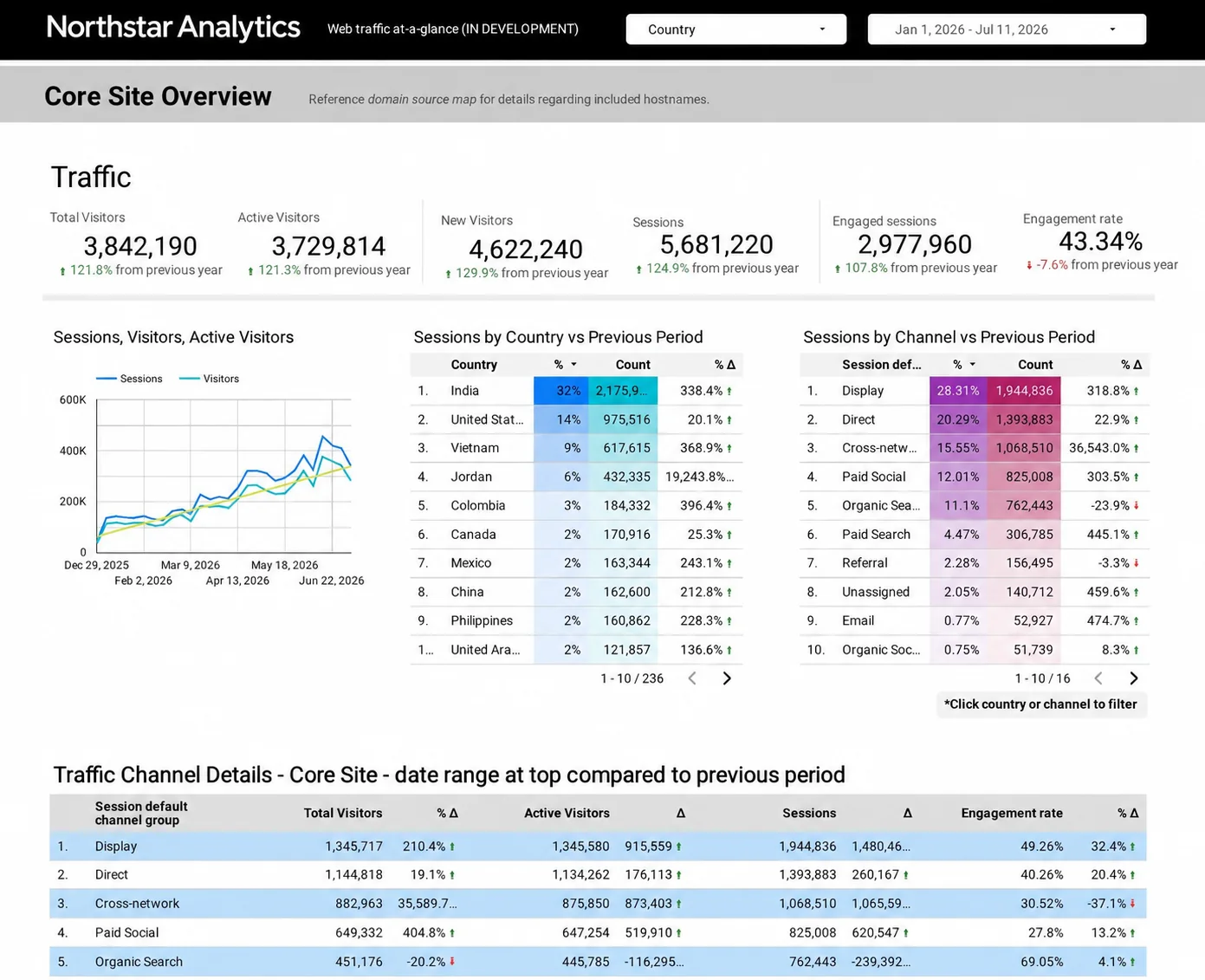Select Vietnam in the country table
Screen dimensions: 1205x980
click(x=475, y=448)
